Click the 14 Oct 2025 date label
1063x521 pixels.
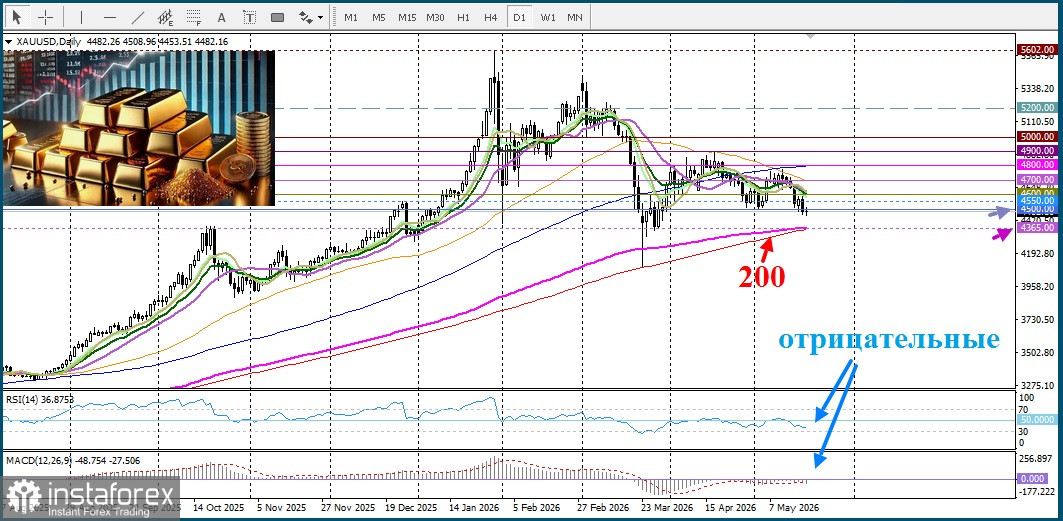pyautogui.click(x=217, y=507)
